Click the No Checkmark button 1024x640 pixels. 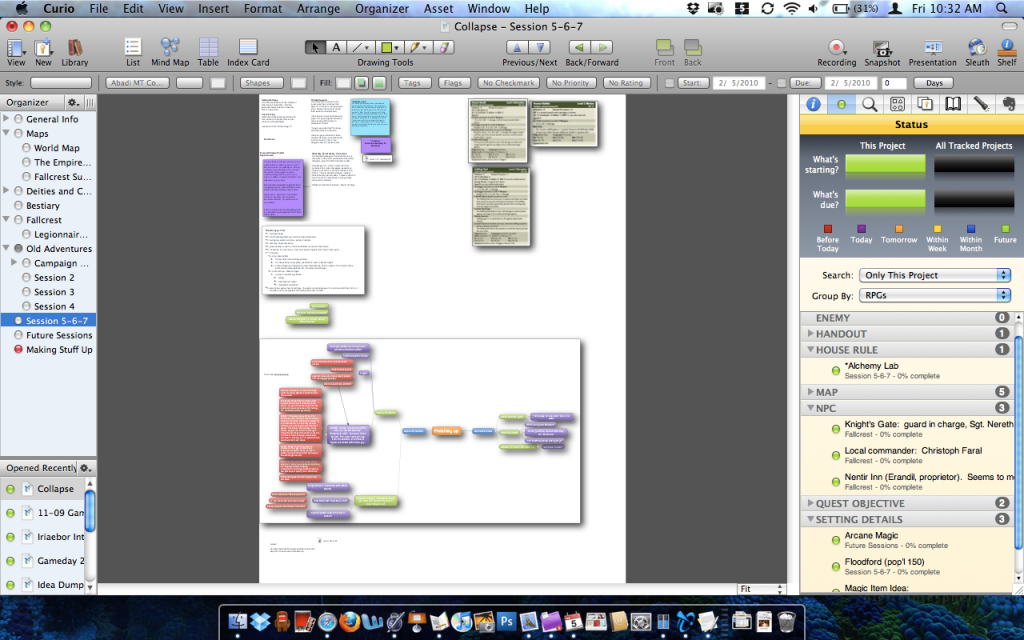(509, 83)
